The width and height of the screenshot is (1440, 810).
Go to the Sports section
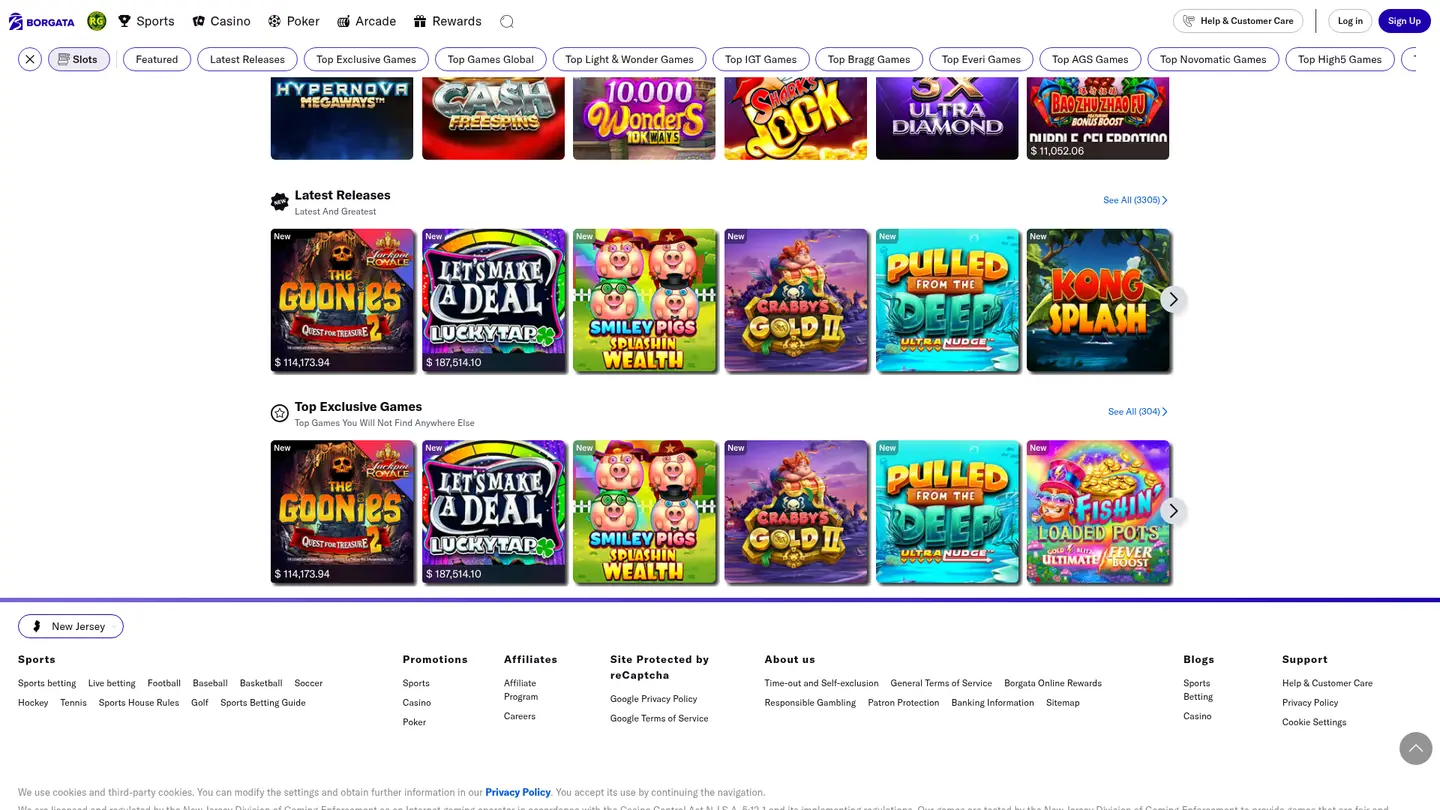(146, 21)
